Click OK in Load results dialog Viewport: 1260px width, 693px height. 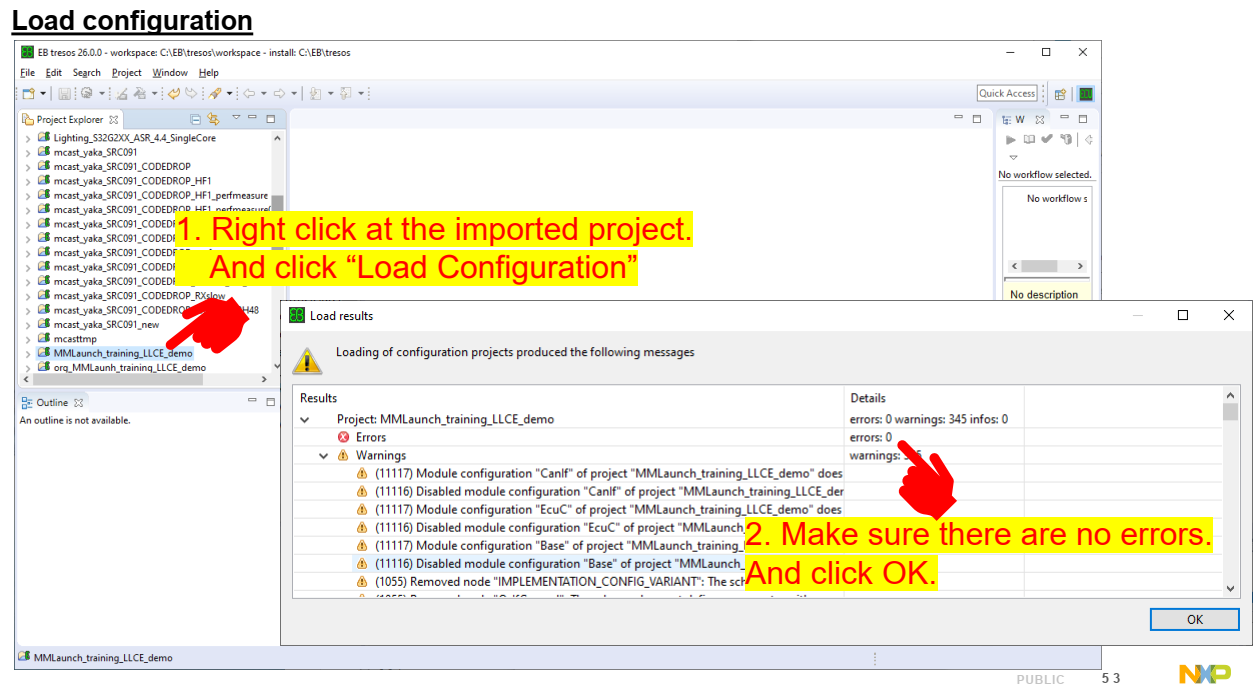tap(1194, 619)
